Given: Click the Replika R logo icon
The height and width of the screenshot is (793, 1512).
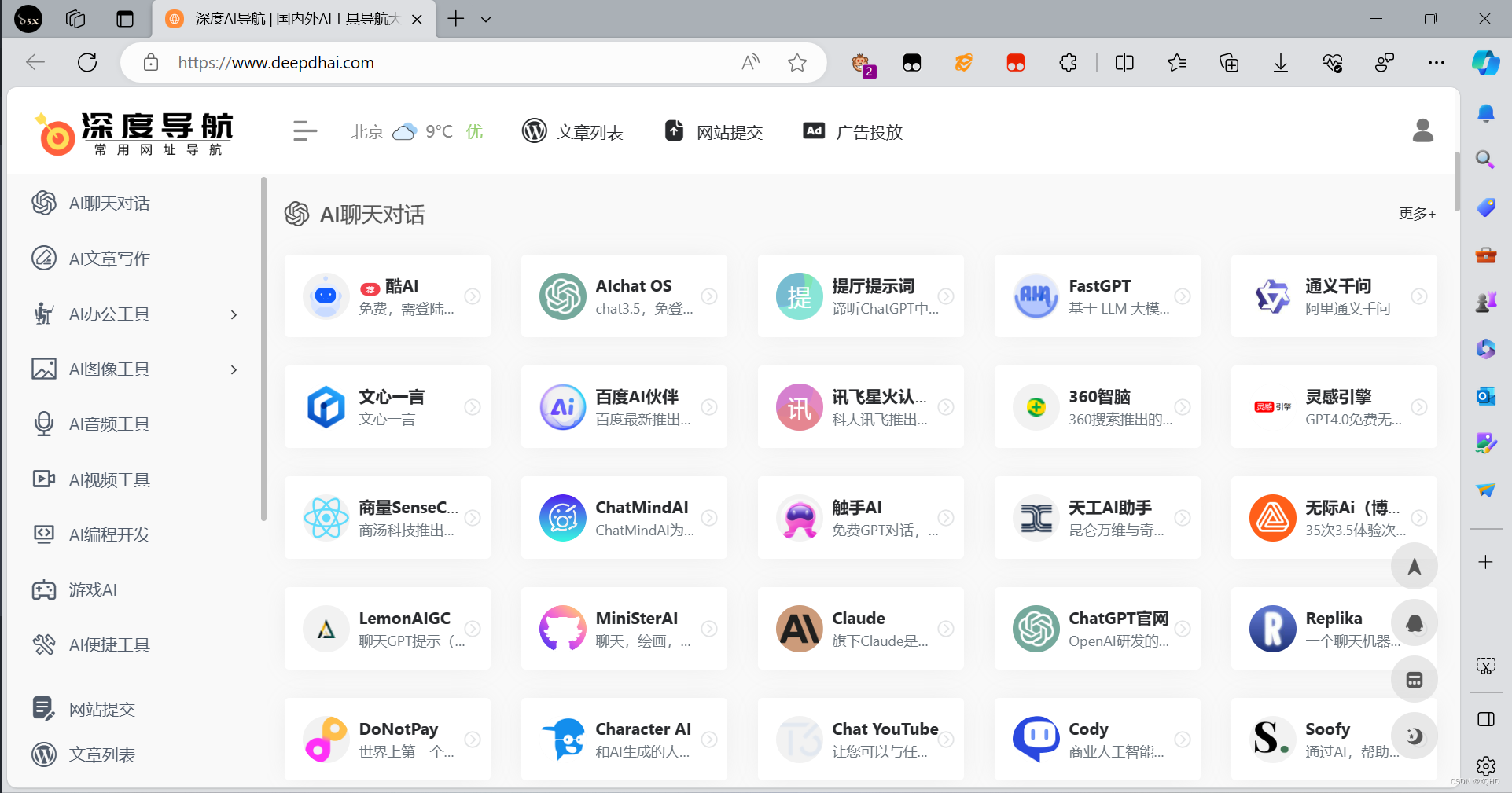Looking at the screenshot, I should coord(1272,629).
